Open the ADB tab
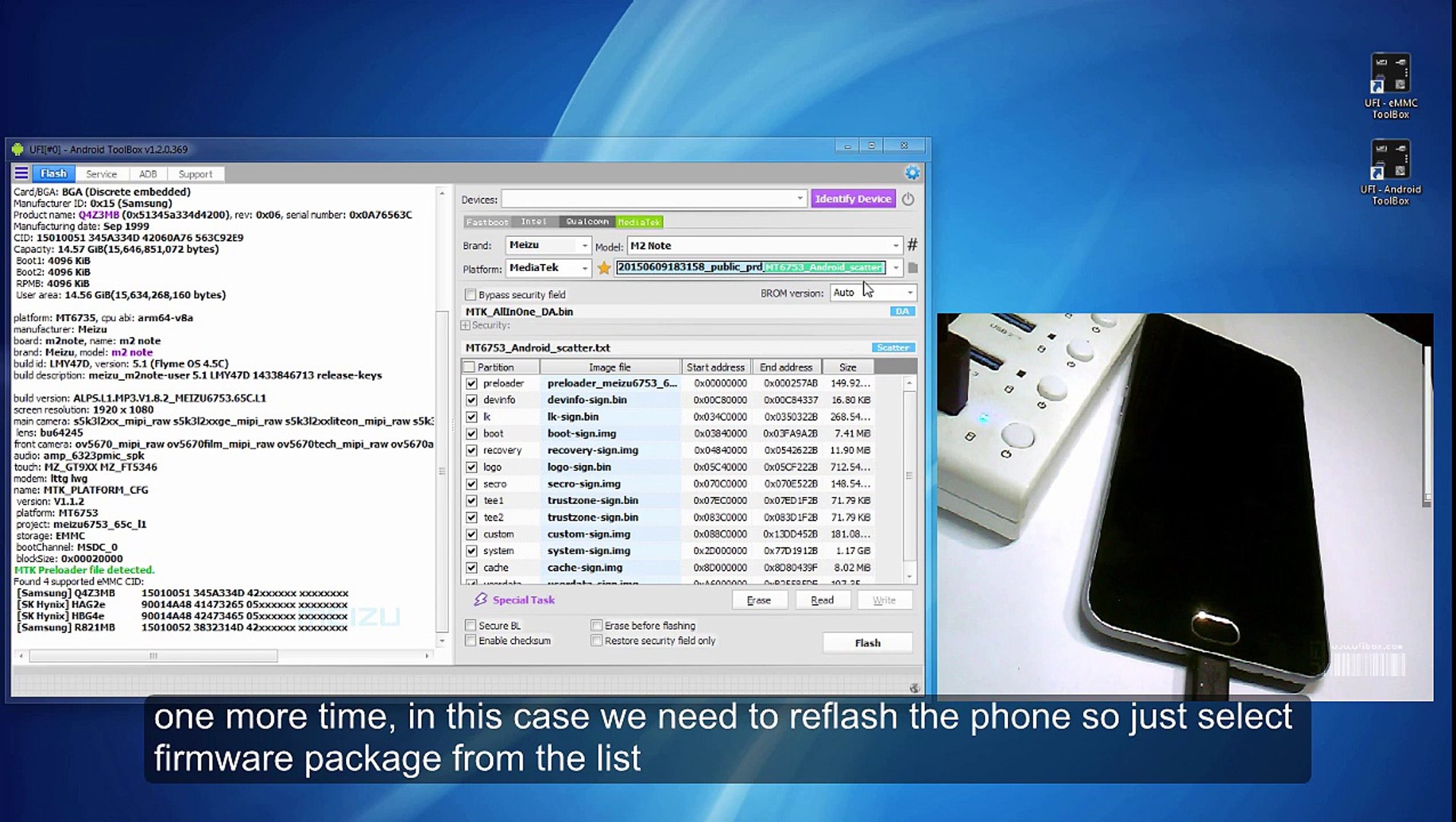Screen dimensions: 1456x822 148,174
